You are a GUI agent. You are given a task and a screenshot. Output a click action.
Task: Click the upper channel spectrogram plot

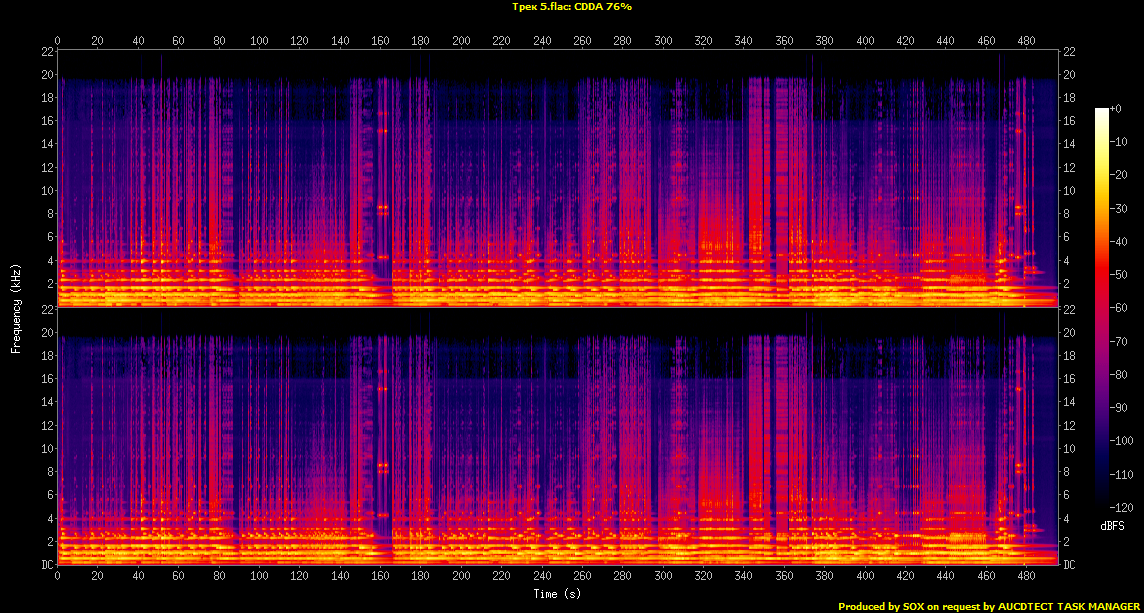pos(558,178)
